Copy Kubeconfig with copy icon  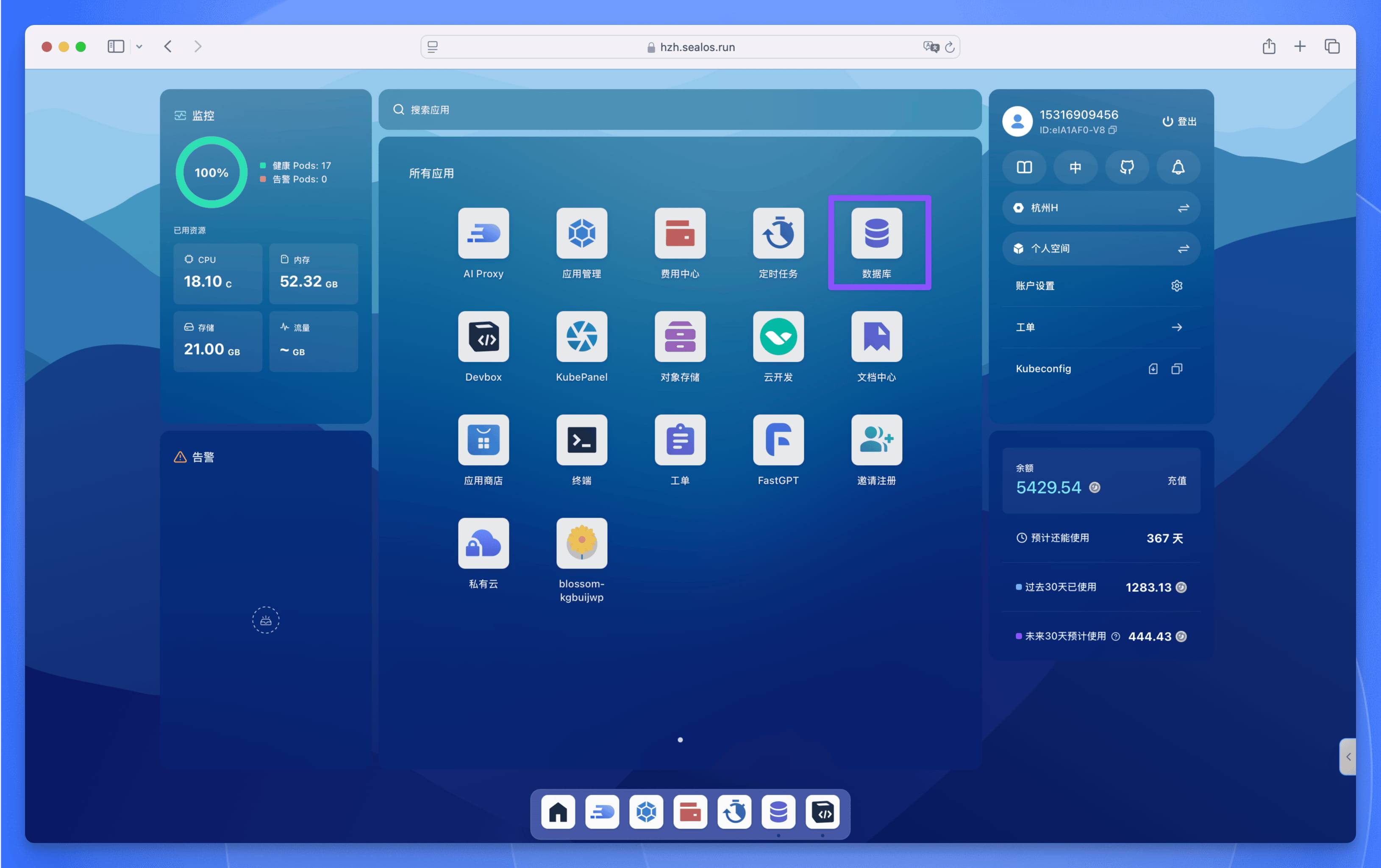click(1177, 369)
